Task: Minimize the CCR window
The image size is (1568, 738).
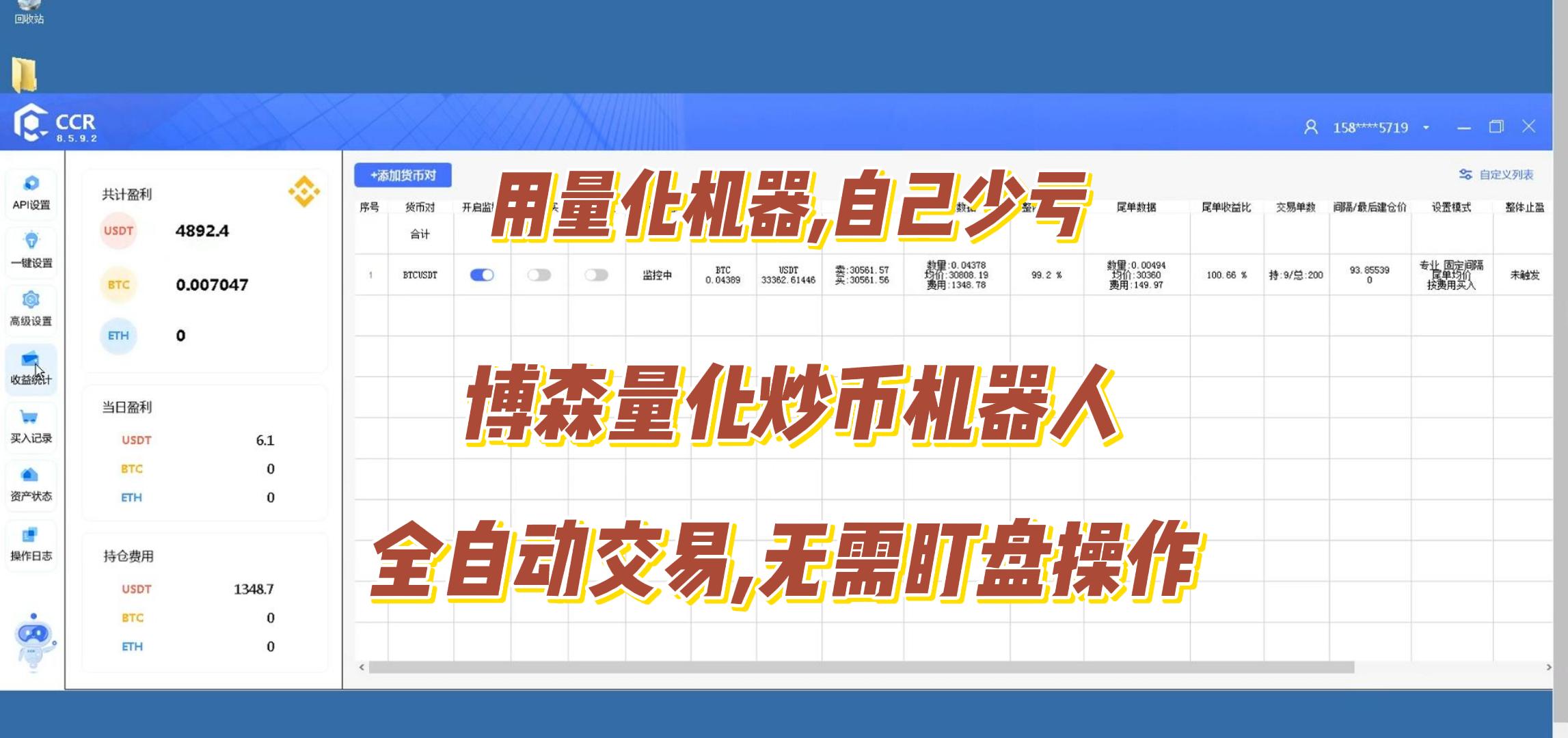Action: [x=1463, y=128]
